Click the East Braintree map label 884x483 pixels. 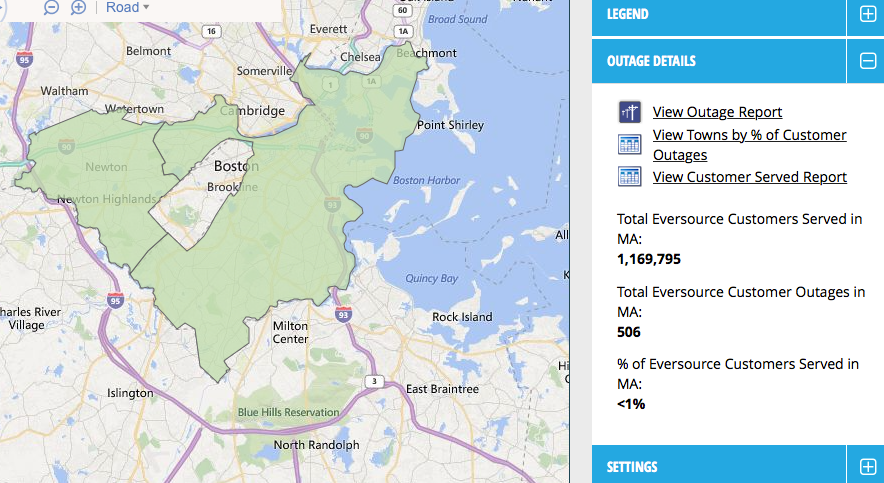442,389
